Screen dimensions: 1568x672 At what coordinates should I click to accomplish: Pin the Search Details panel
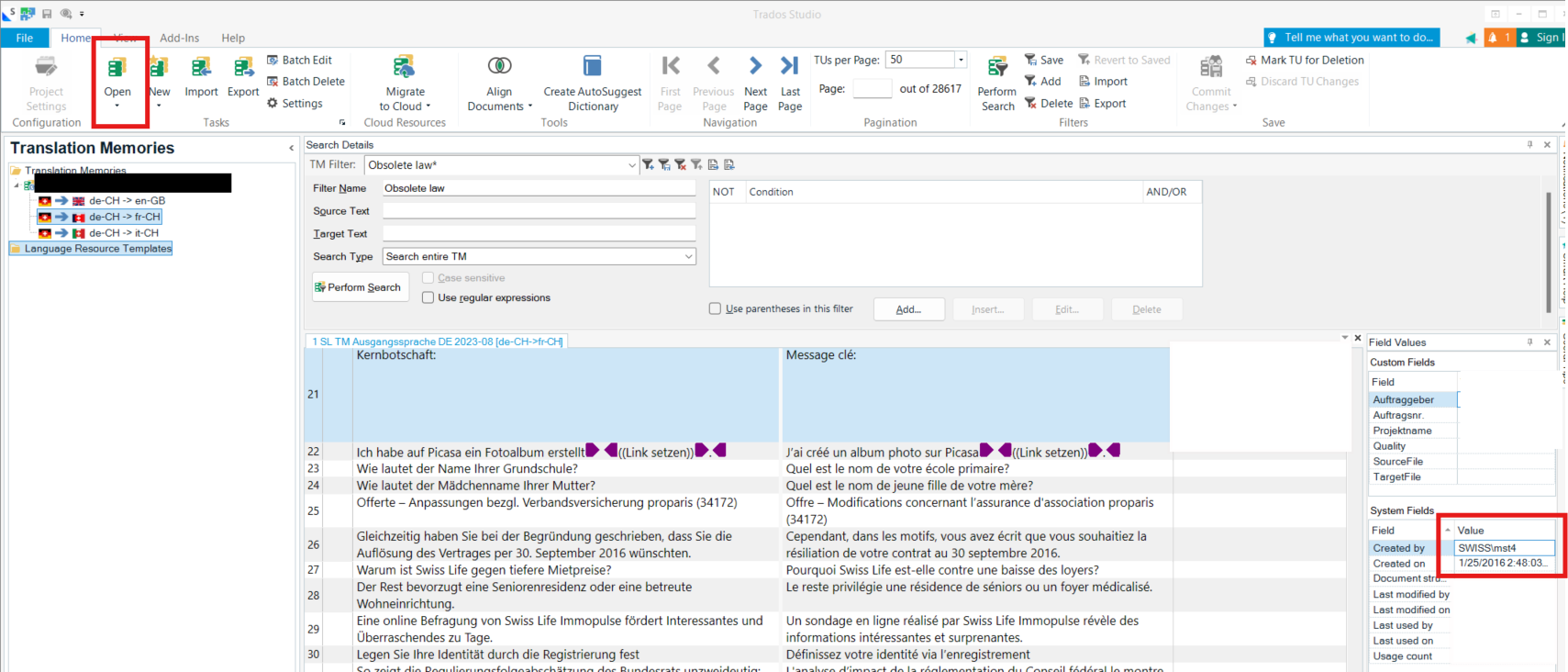[1529, 145]
